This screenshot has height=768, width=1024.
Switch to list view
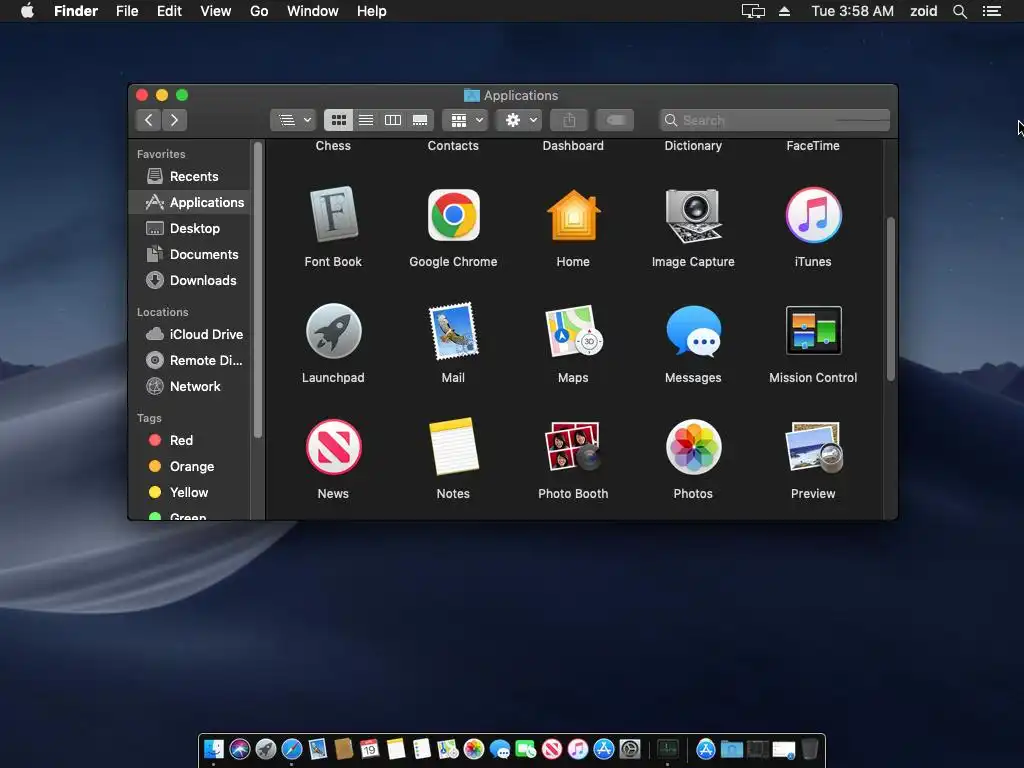pos(366,120)
